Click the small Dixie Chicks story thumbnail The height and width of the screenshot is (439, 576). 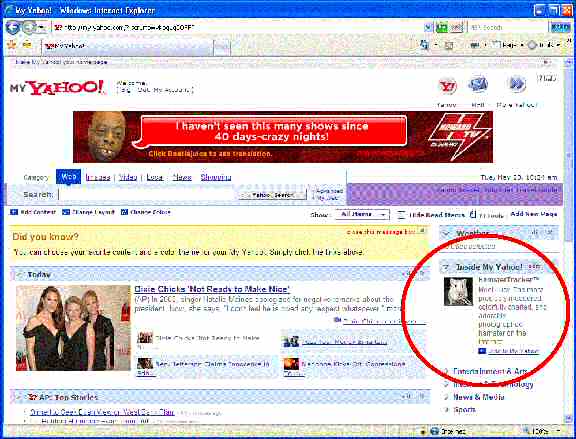[145, 337]
